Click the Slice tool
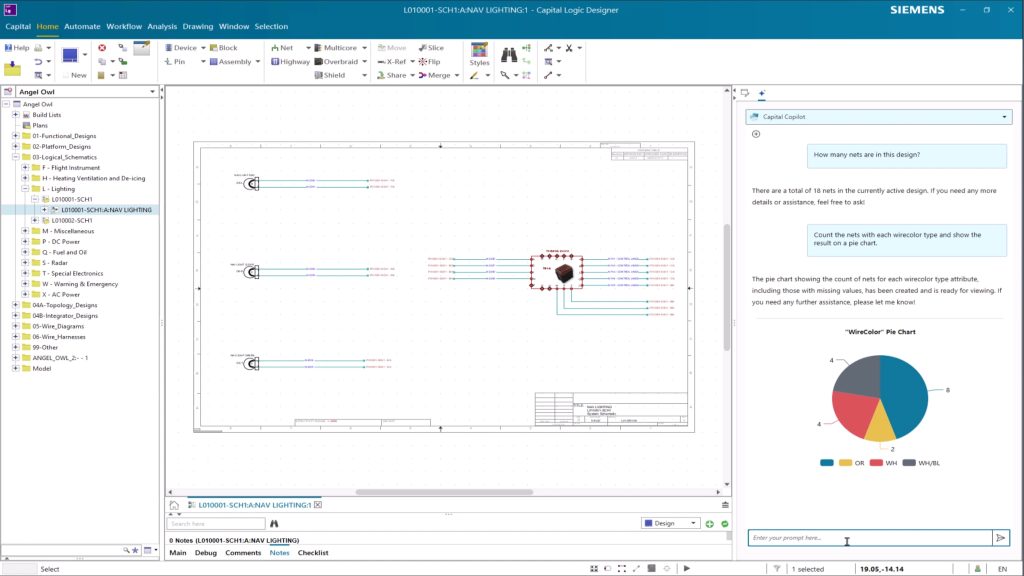Screen dimensions: 1024x576 click(431, 48)
